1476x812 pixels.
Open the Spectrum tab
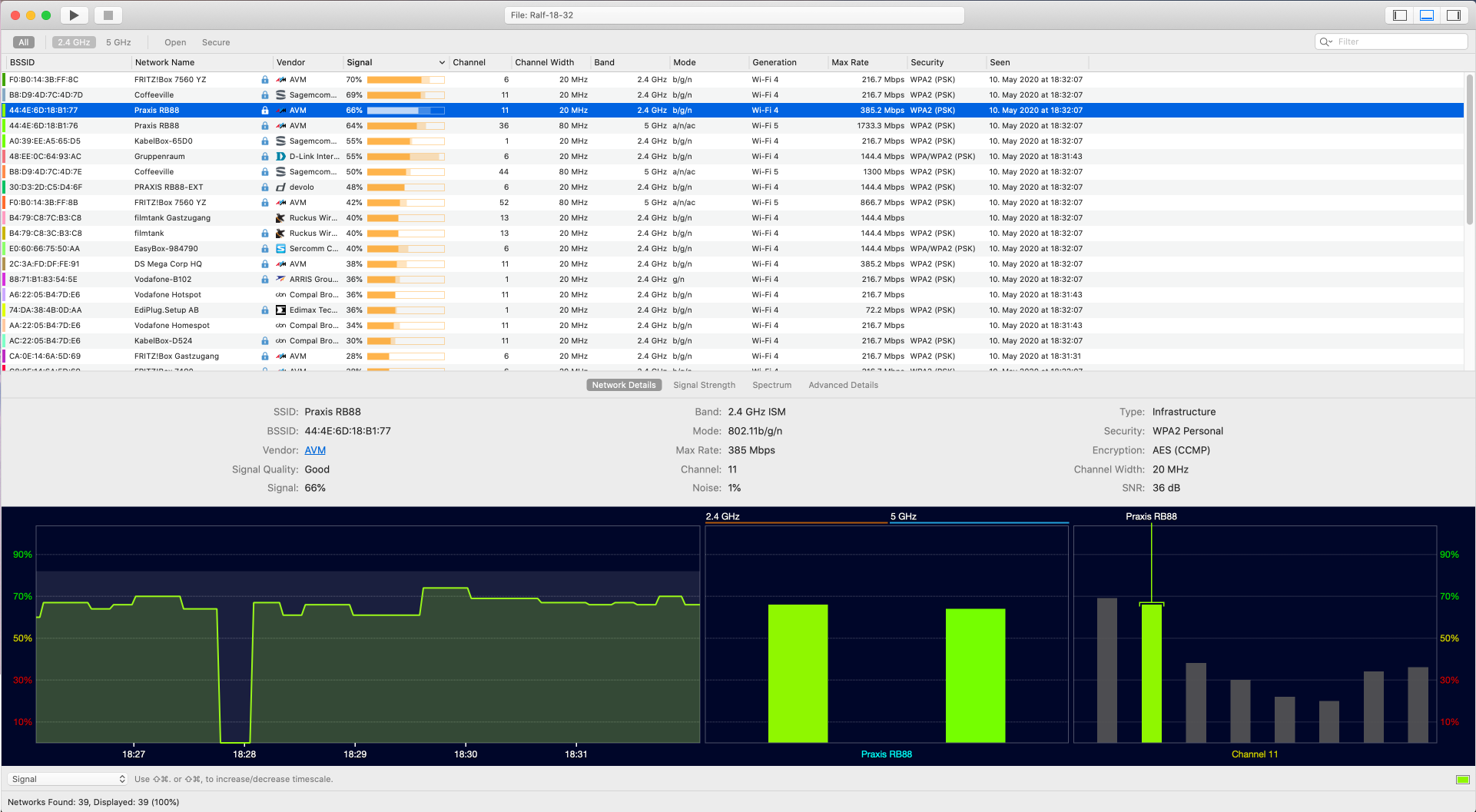point(772,385)
